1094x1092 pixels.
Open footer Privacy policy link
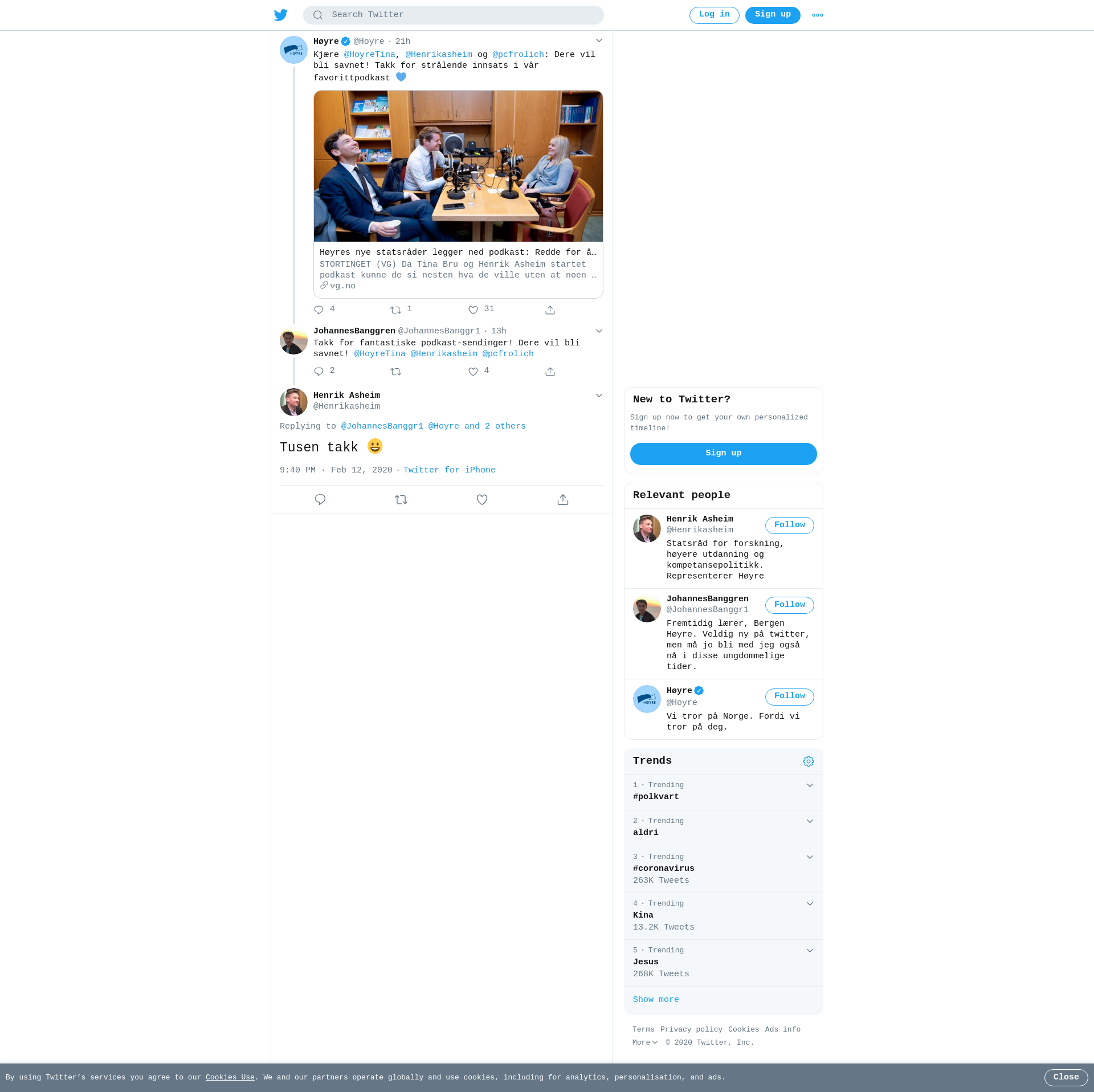pos(691,1029)
